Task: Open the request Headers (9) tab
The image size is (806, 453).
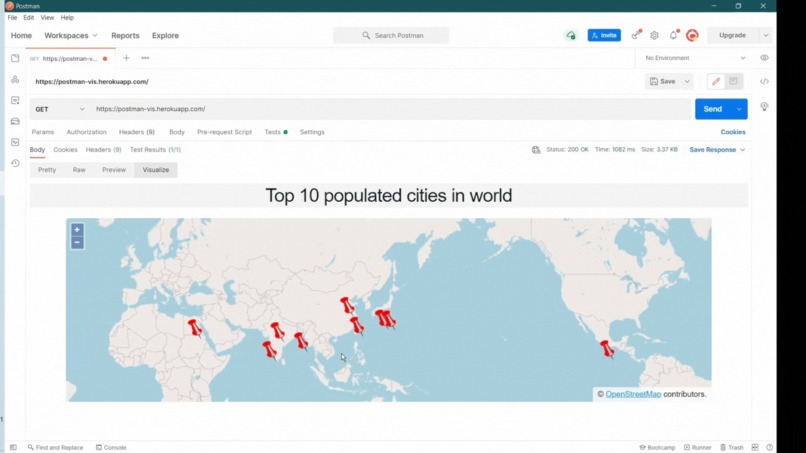Action: click(137, 132)
